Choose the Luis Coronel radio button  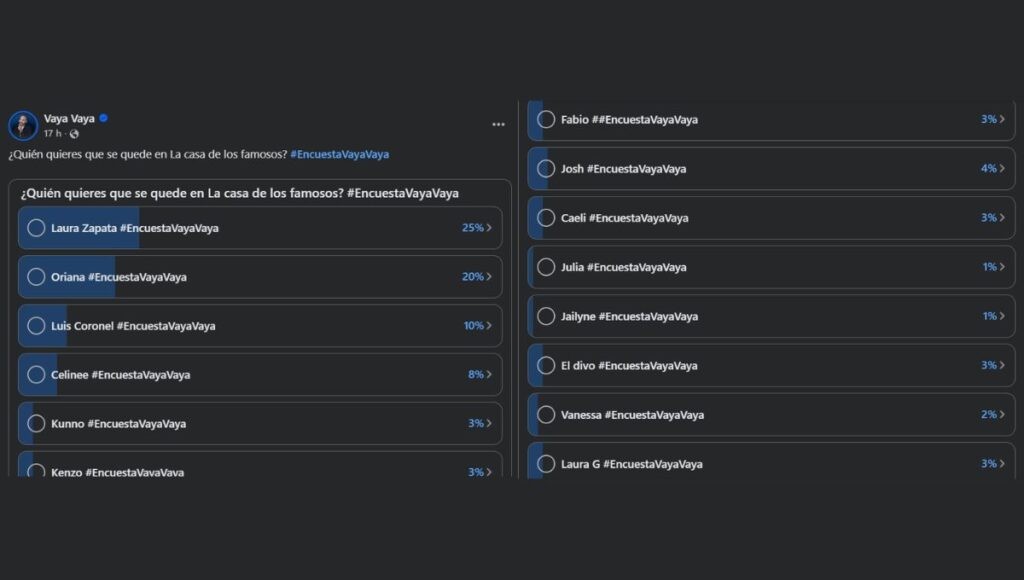pos(36,326)
